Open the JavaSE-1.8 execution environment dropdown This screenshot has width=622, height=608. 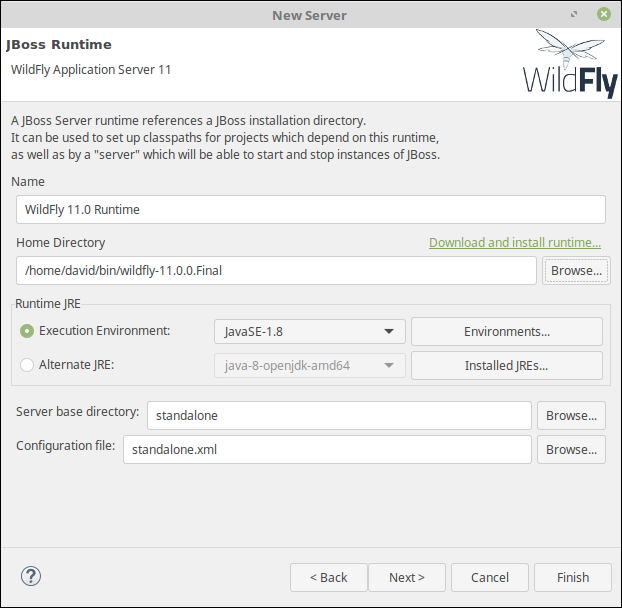coord(309,332)
